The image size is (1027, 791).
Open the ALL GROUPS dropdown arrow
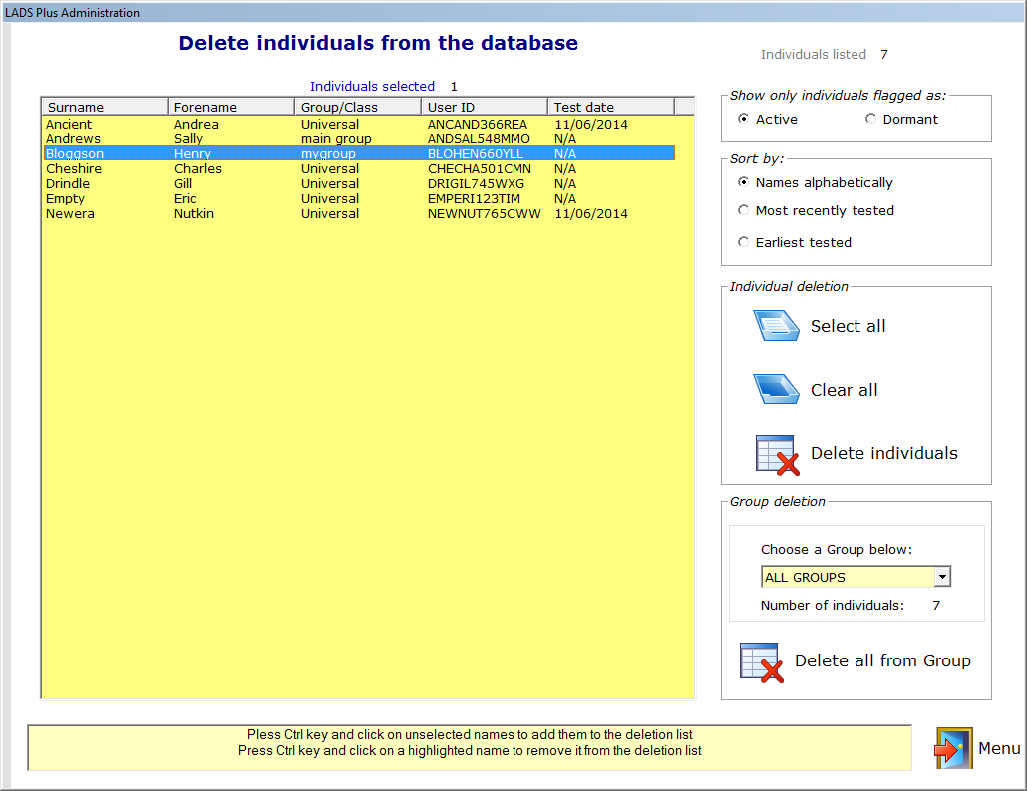(x=942, y=577)
